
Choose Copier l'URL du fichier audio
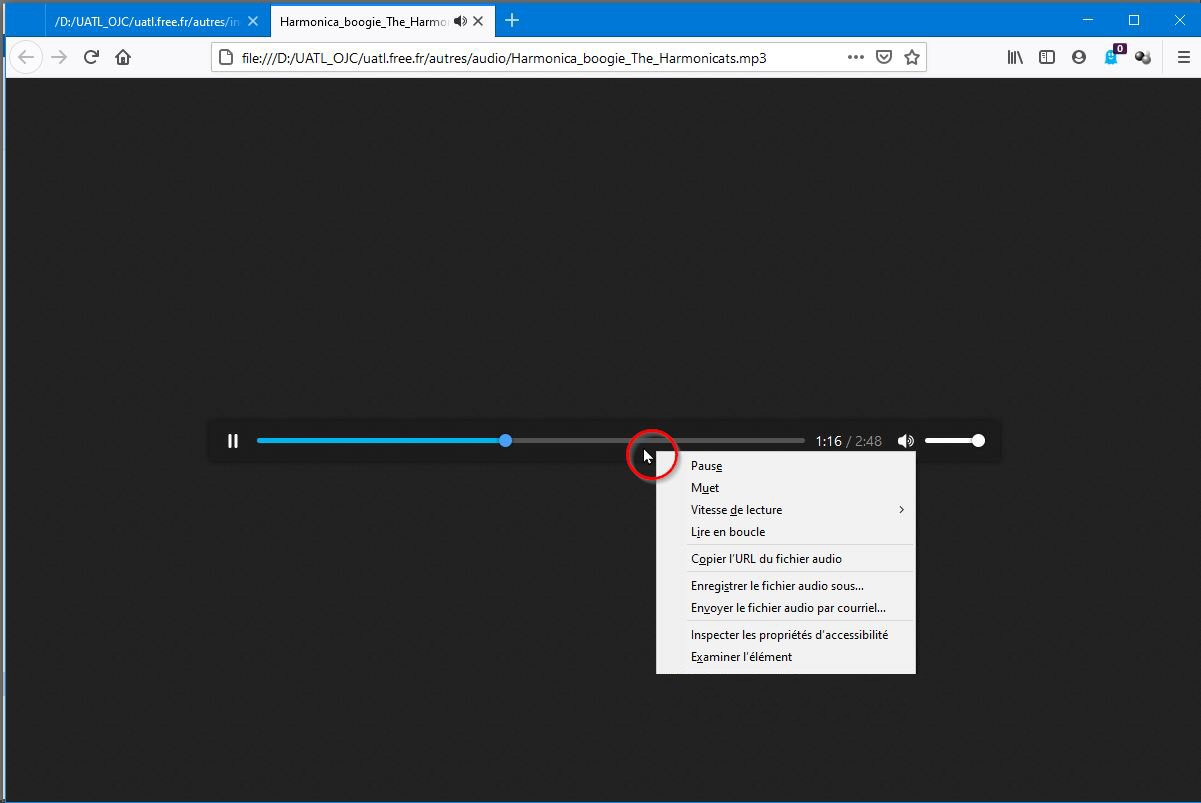coord(785,559)
